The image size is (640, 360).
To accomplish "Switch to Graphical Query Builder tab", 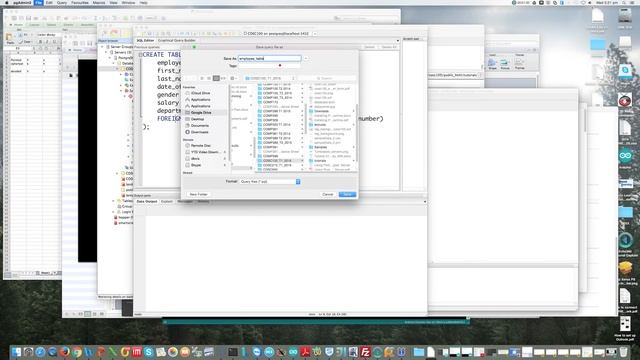I will 177,40.
